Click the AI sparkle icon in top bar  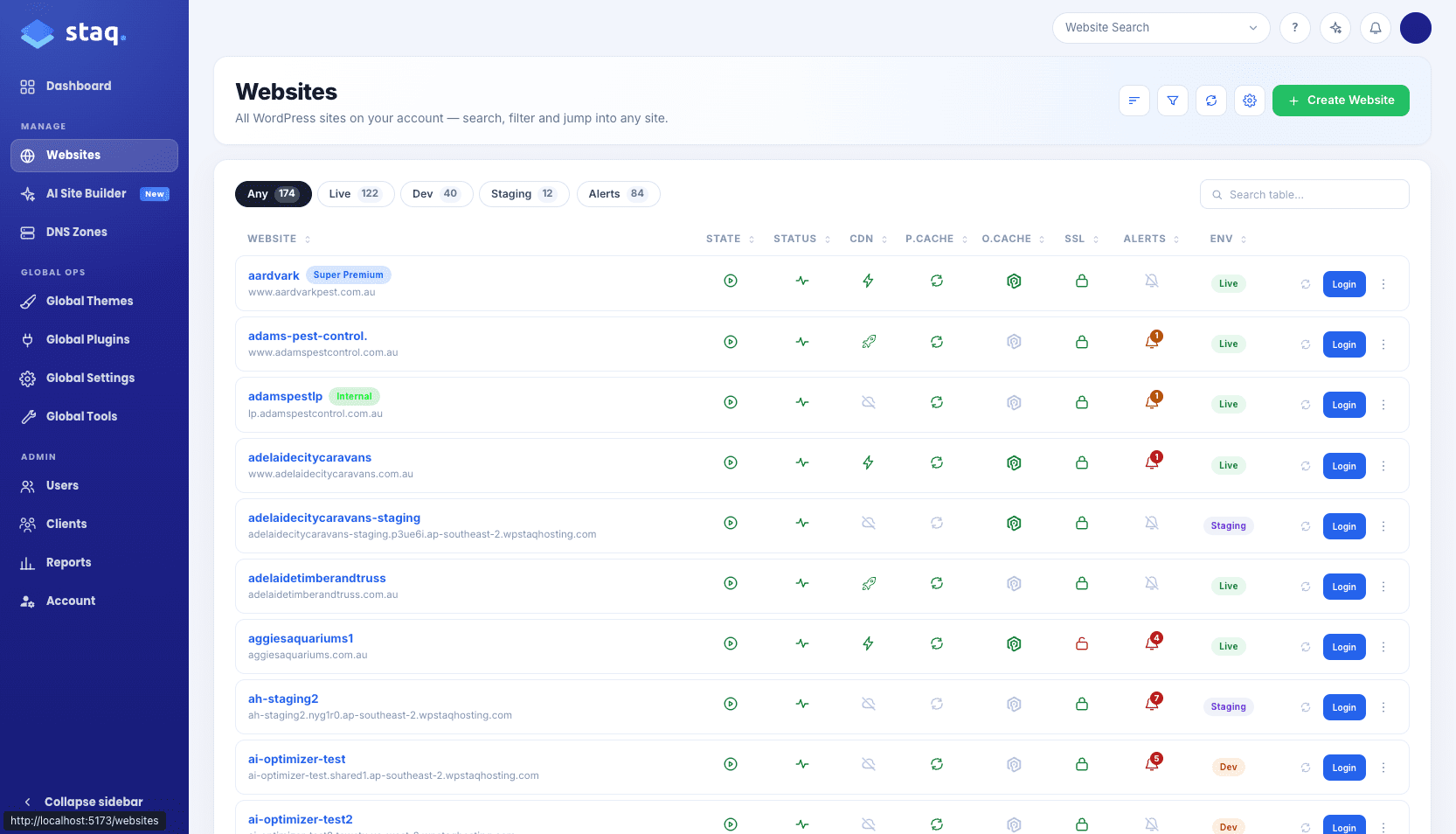tap(1335, 28)
